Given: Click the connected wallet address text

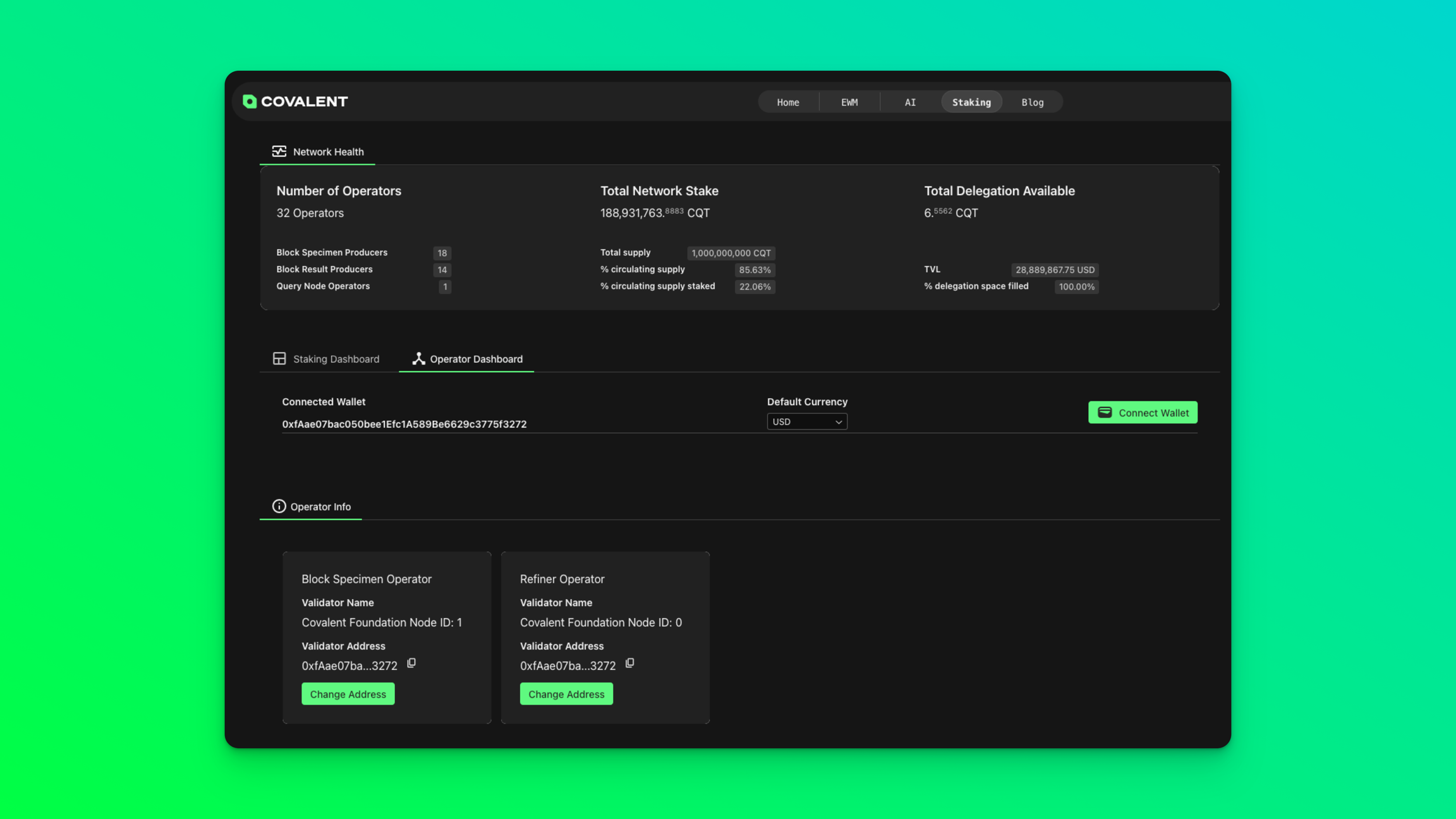Looking at the screenshot, I should coord(404,424).
